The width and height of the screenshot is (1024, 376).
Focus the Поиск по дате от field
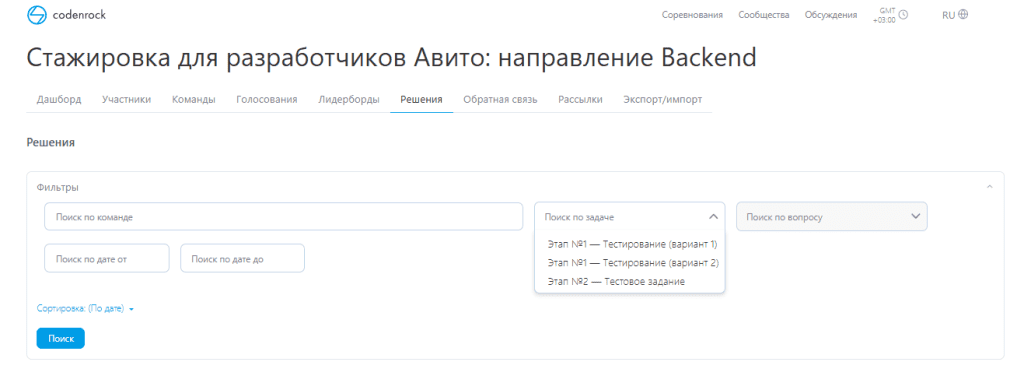pyautogui.click(x=106, y=258)
